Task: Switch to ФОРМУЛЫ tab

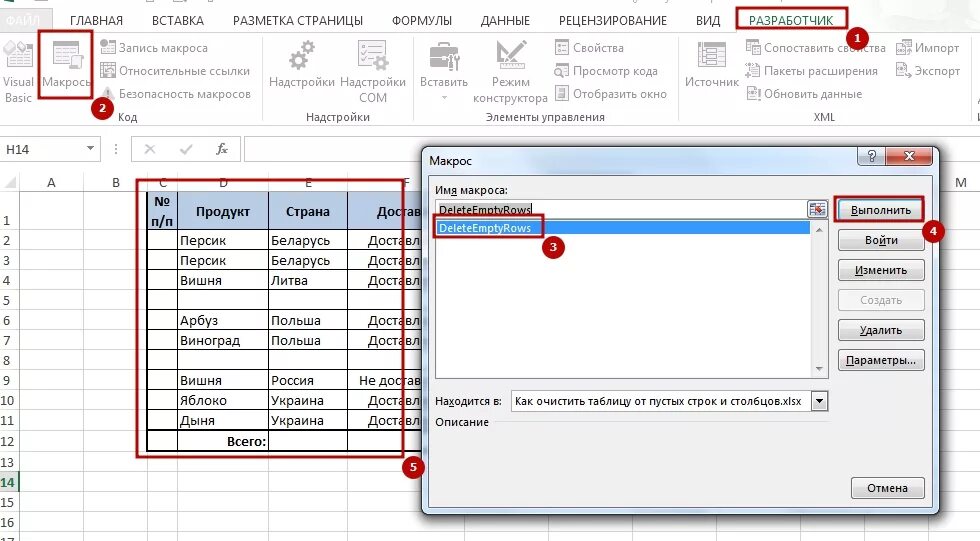Action: pyautogui.click(x=422, y=21)
